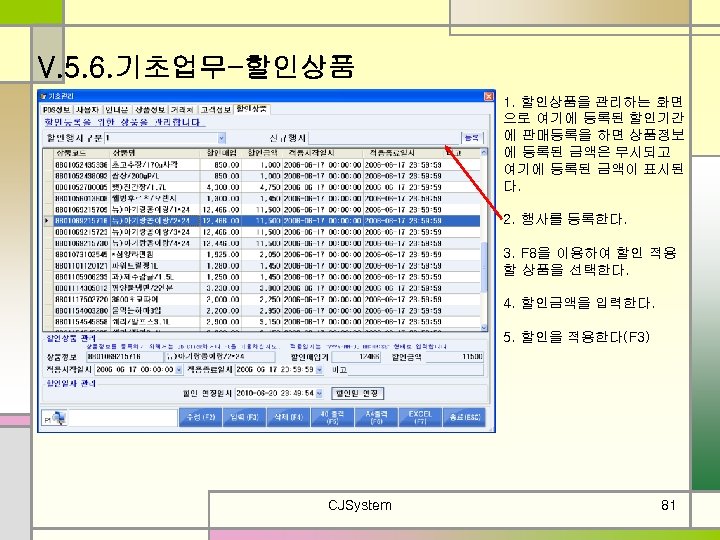
Task: Click the 비고 column header in the grid
Action: (461, 152)
